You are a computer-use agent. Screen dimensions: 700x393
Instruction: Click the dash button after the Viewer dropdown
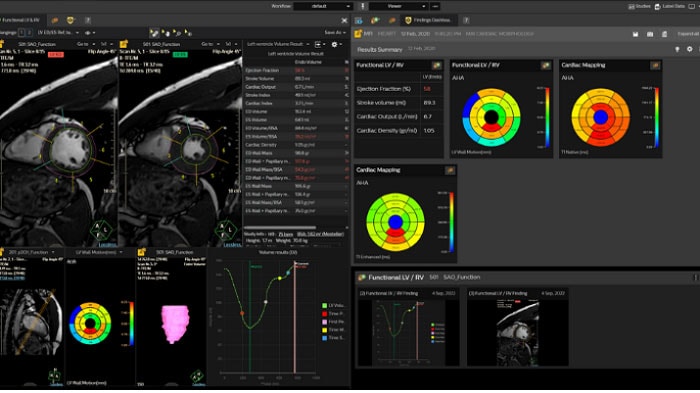(x=435, y=6)
